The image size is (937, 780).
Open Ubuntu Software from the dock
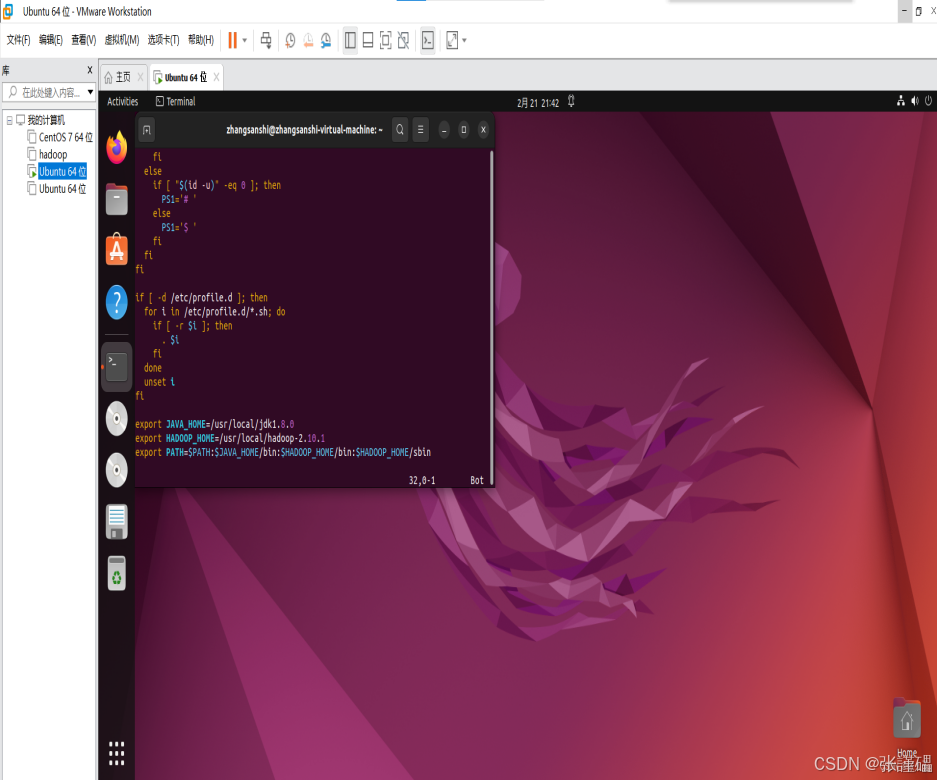pos(117,249)
